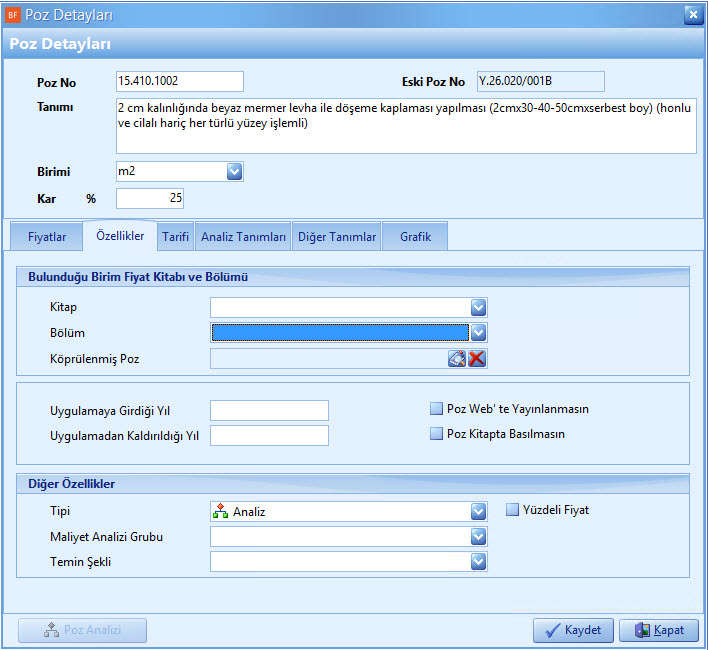
Task: Close the Poz Detayları window
Action: point(691,14)
